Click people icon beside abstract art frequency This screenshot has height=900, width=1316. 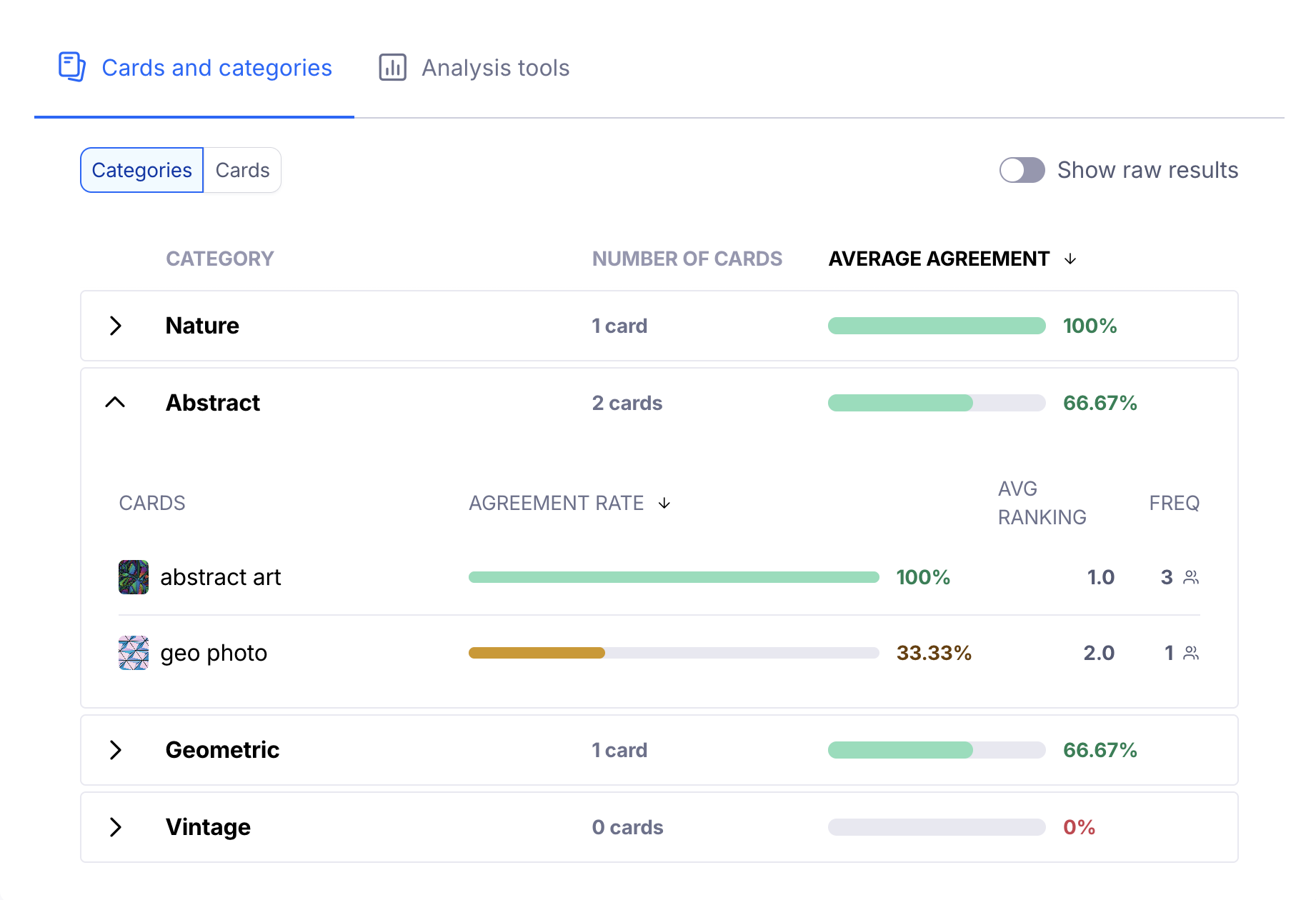point(1191,577)
